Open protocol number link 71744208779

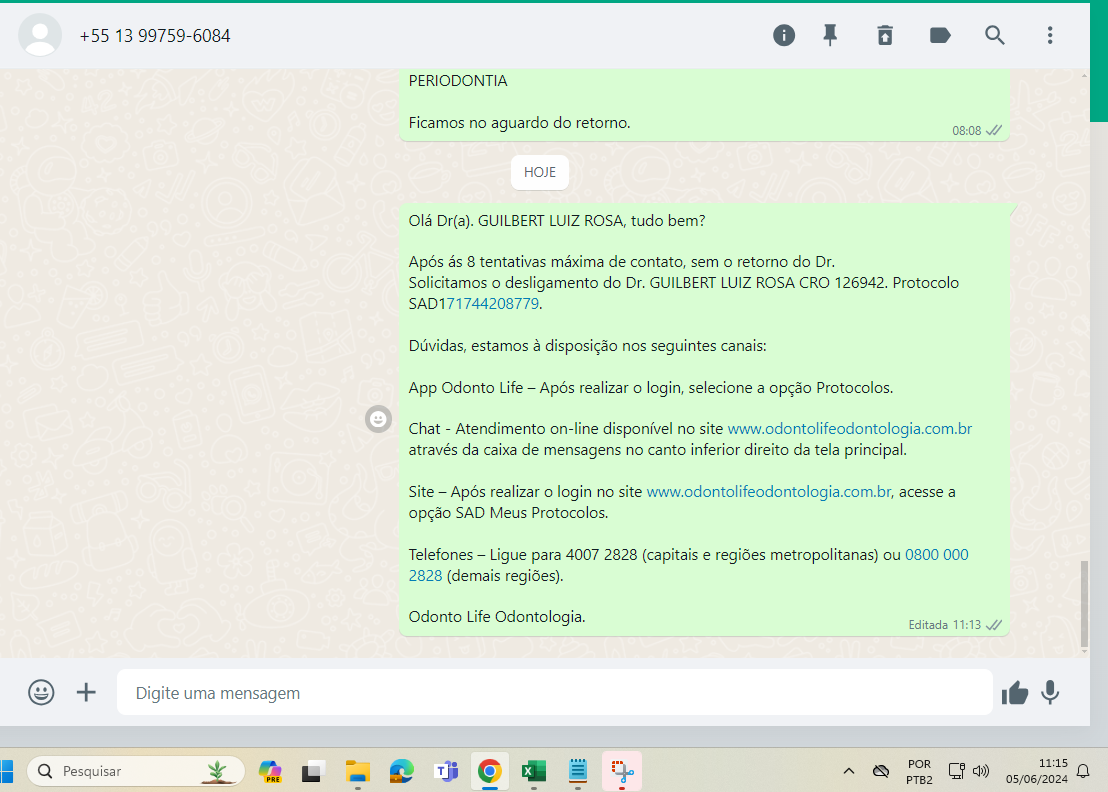point(493,304)
